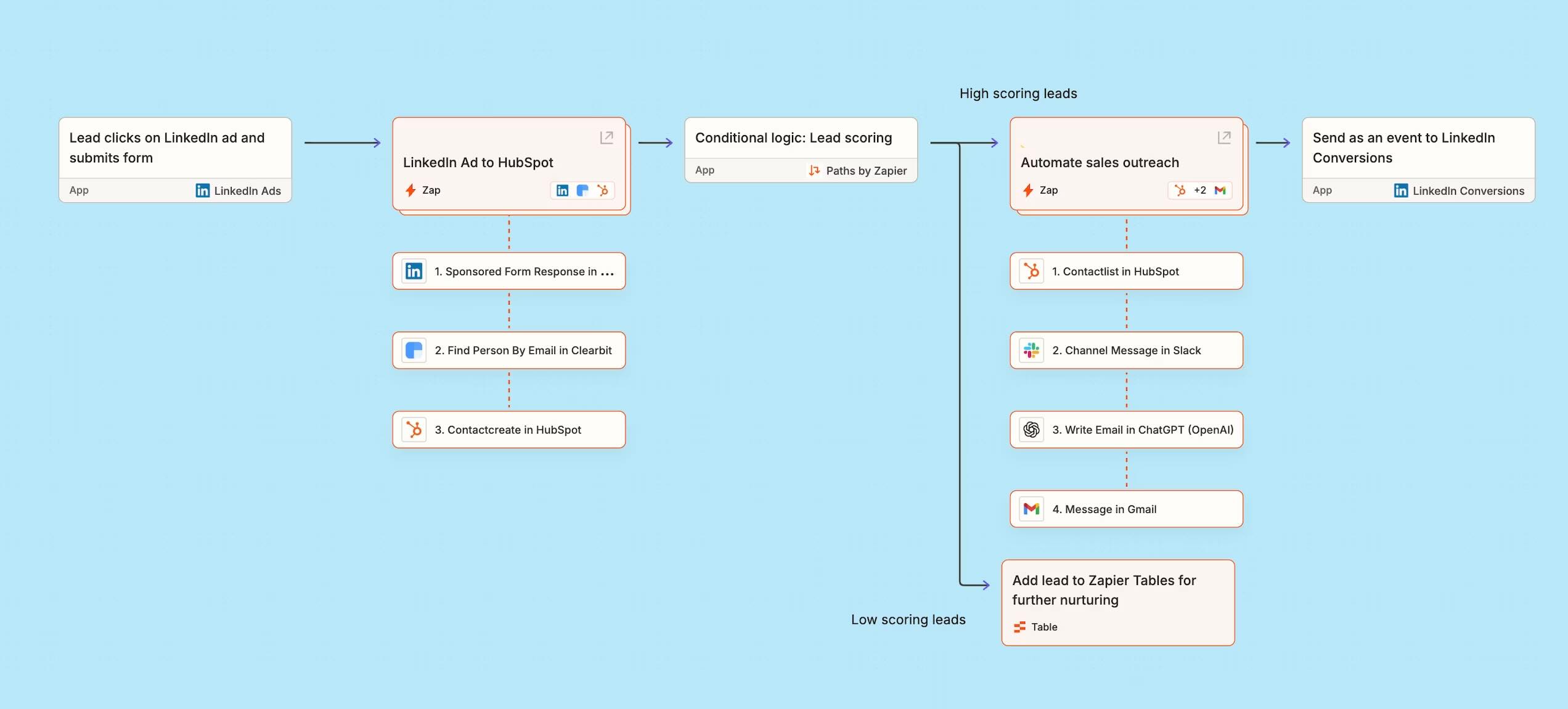The image size is (1568, 709).
Task: Open step 2 Channel Message in Slack
Action: click(1127, 350)
